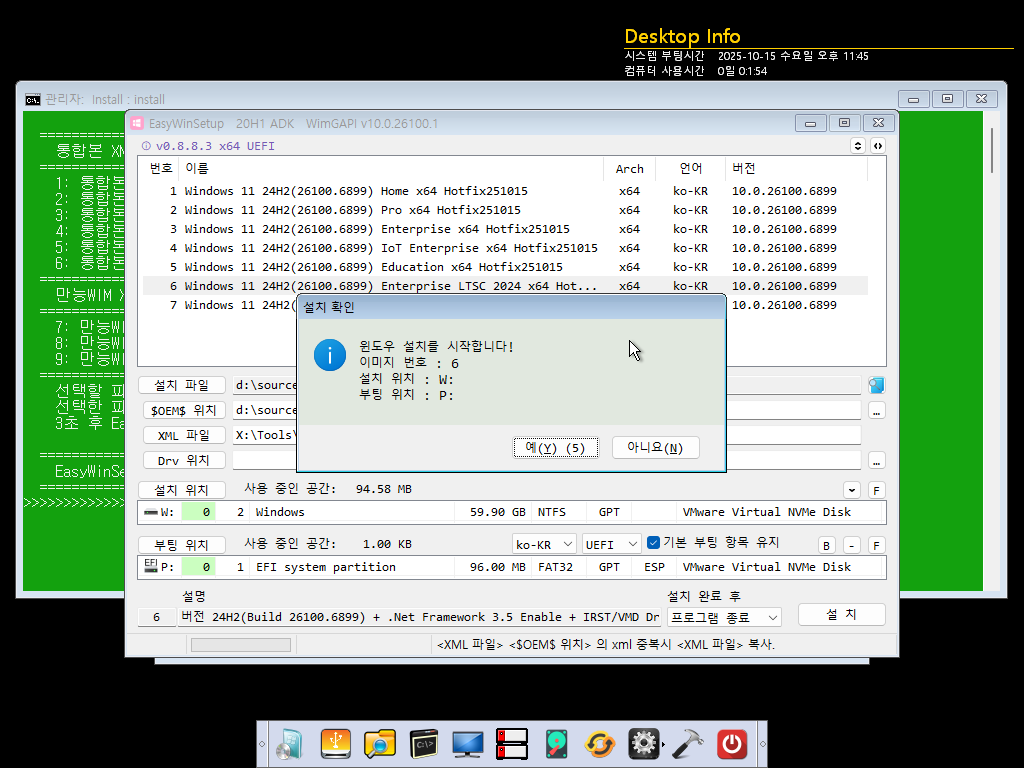Image resolution: width=1024 pixels, height=768 pixels.
Task: Click the Drv 위치 button
Action: pos(184,460)
